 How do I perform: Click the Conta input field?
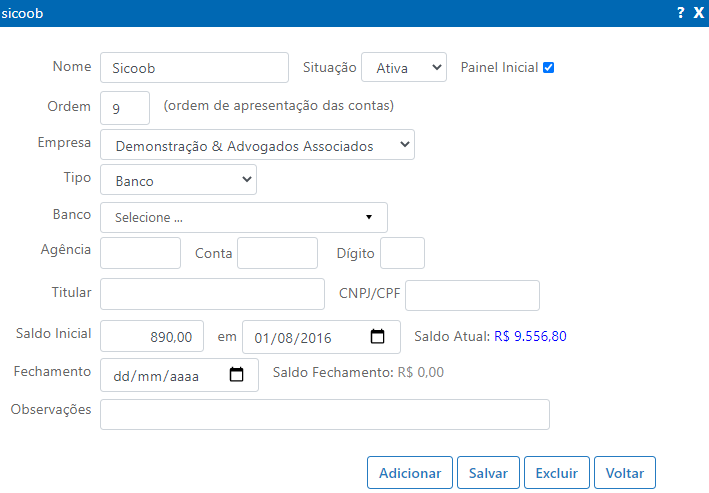tap(277, 253)
